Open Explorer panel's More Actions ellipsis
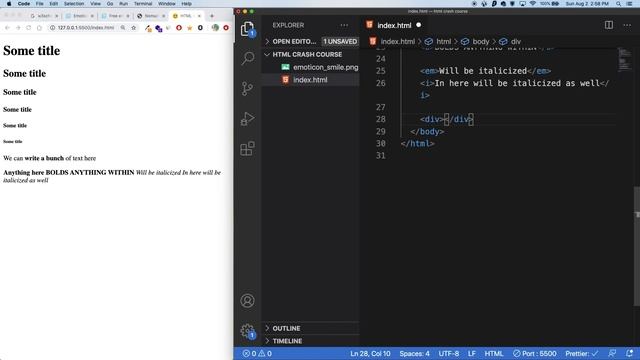The image size is (640, 360). pos(344,25)
